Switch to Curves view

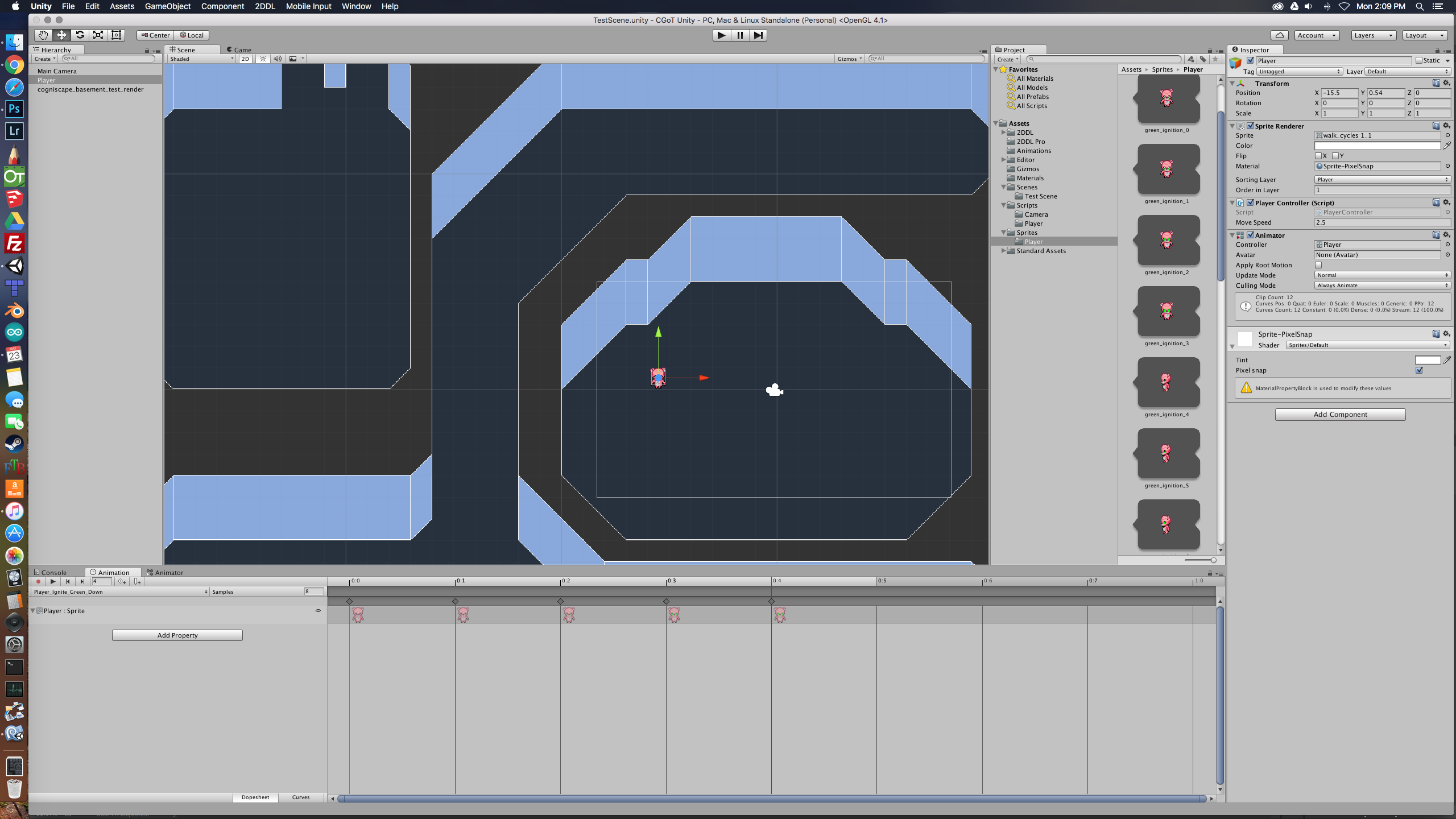[x=301, y=797]
